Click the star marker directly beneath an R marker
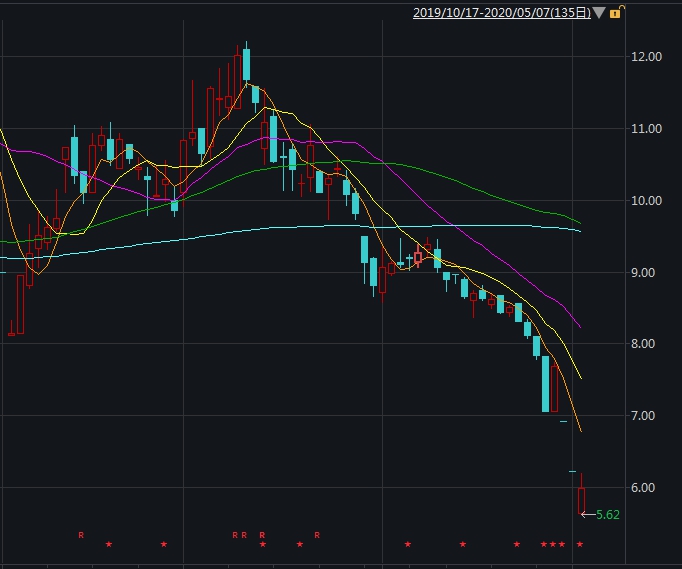 (263, 544)
